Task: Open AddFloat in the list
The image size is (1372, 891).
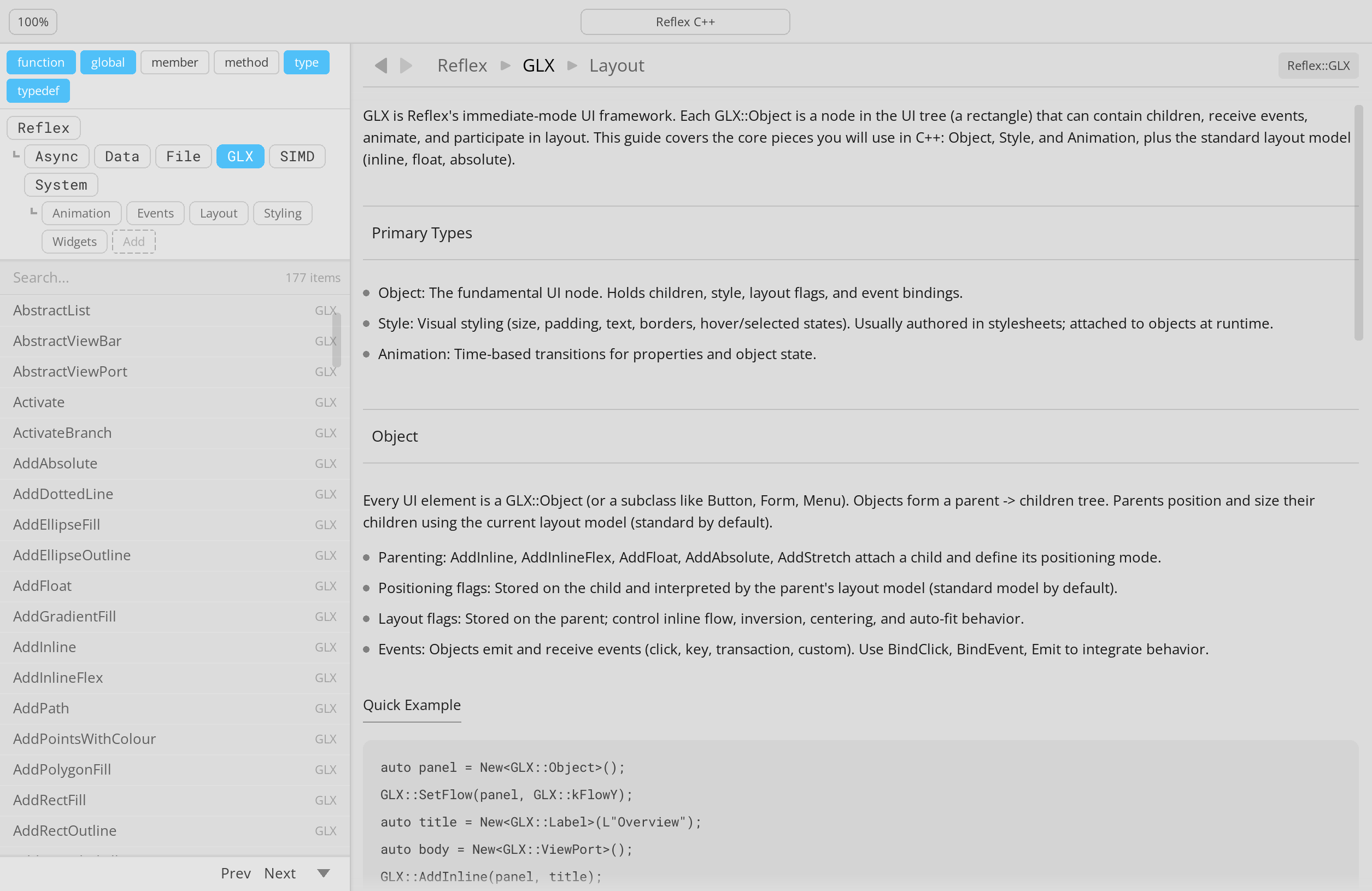Action: pos(175,585)
